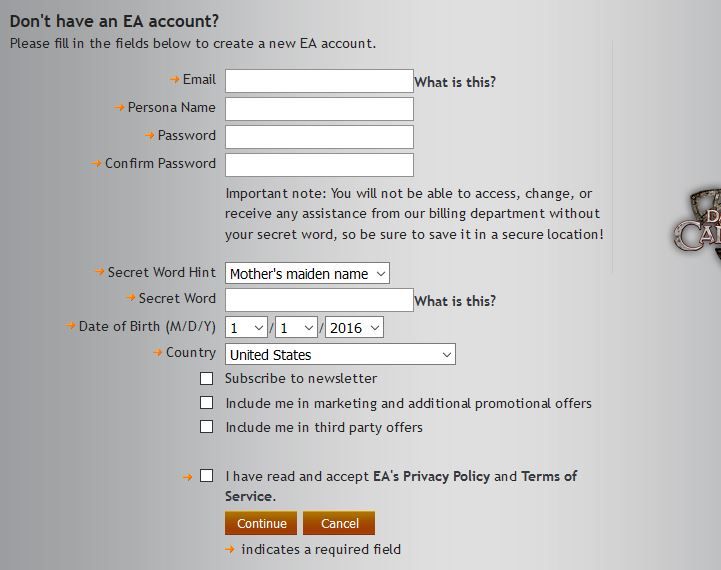Expand the birth year 2016 dropdown
The image size is (721, 570).
tap(354, 327)
